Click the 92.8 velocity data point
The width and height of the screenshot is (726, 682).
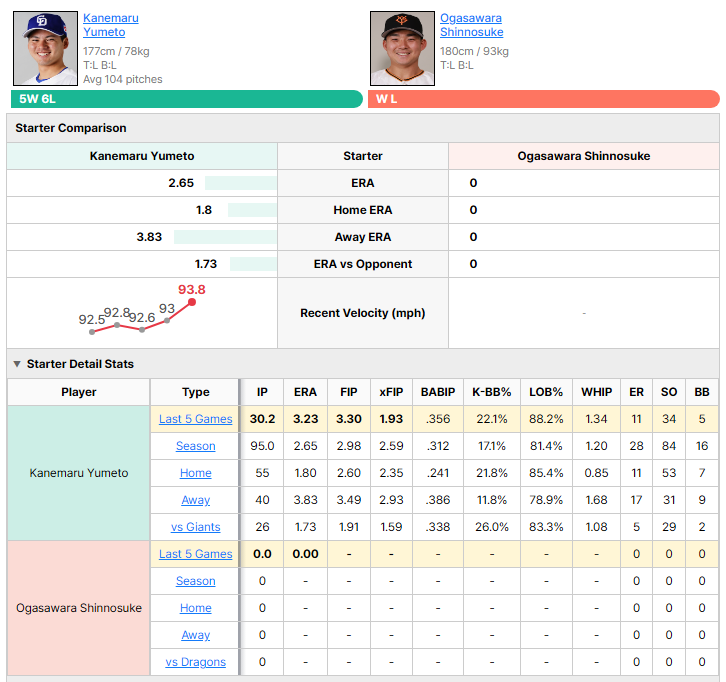tap(117, 325)
